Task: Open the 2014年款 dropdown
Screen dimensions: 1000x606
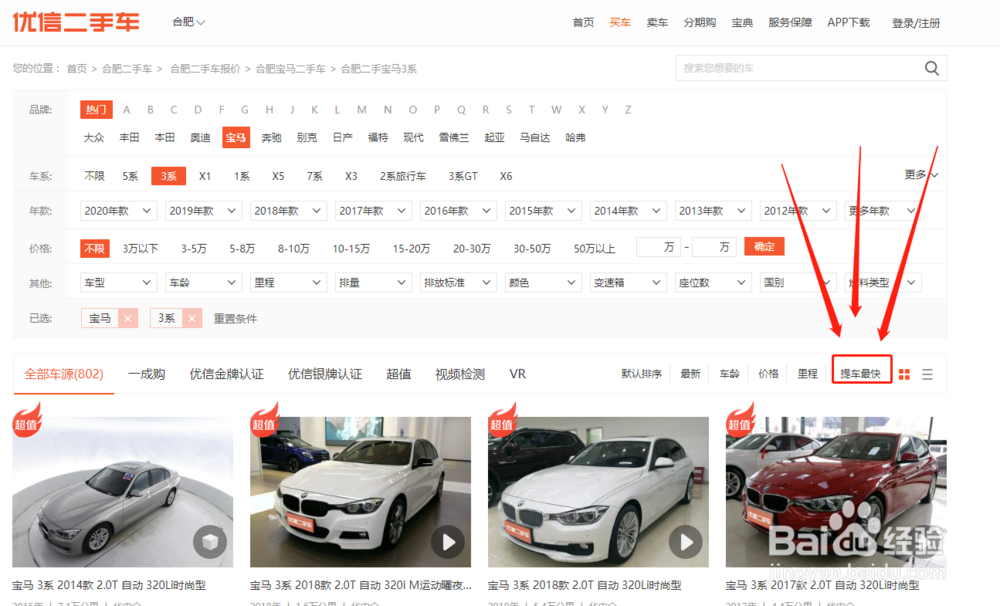Action: coord(628,211)
